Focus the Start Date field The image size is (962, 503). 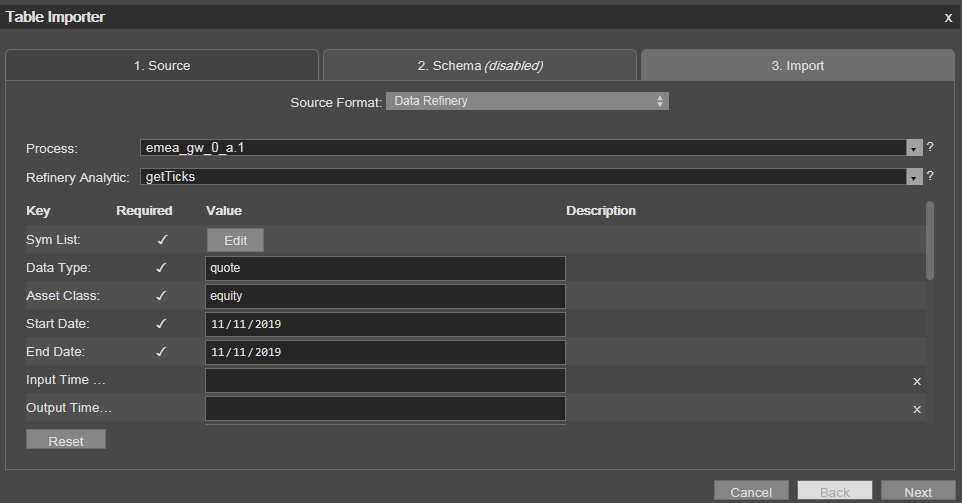385,324
